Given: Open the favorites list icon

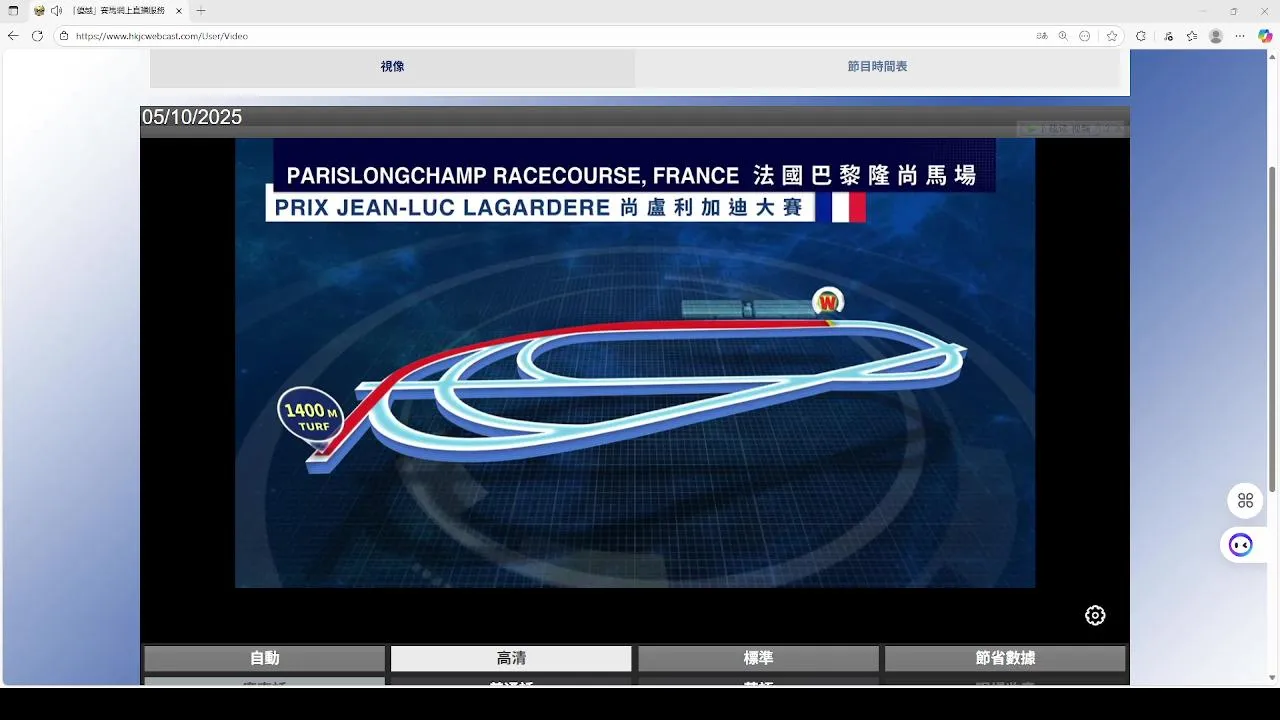Looking at the screenshot, I should [x=1192, y=36].
